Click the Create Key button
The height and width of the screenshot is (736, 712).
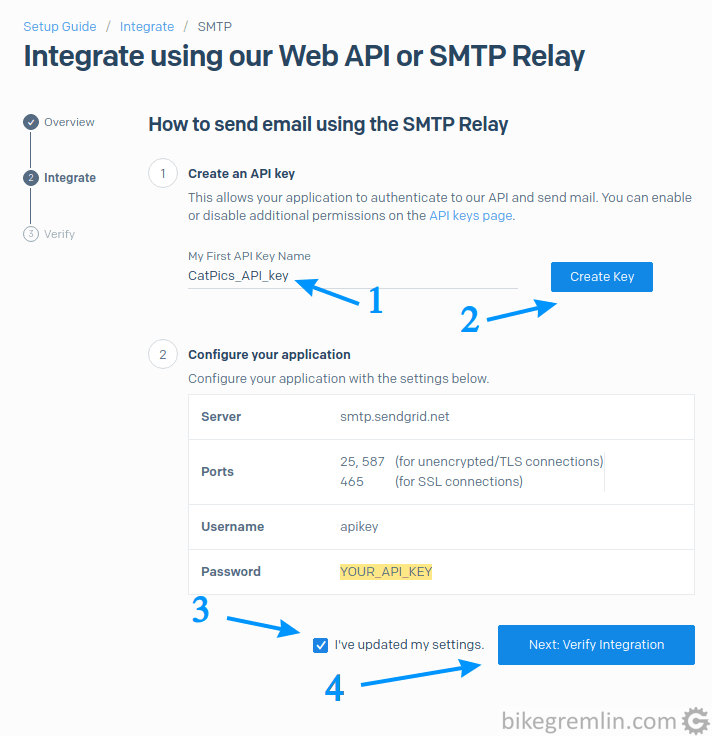tap(602, 277)
